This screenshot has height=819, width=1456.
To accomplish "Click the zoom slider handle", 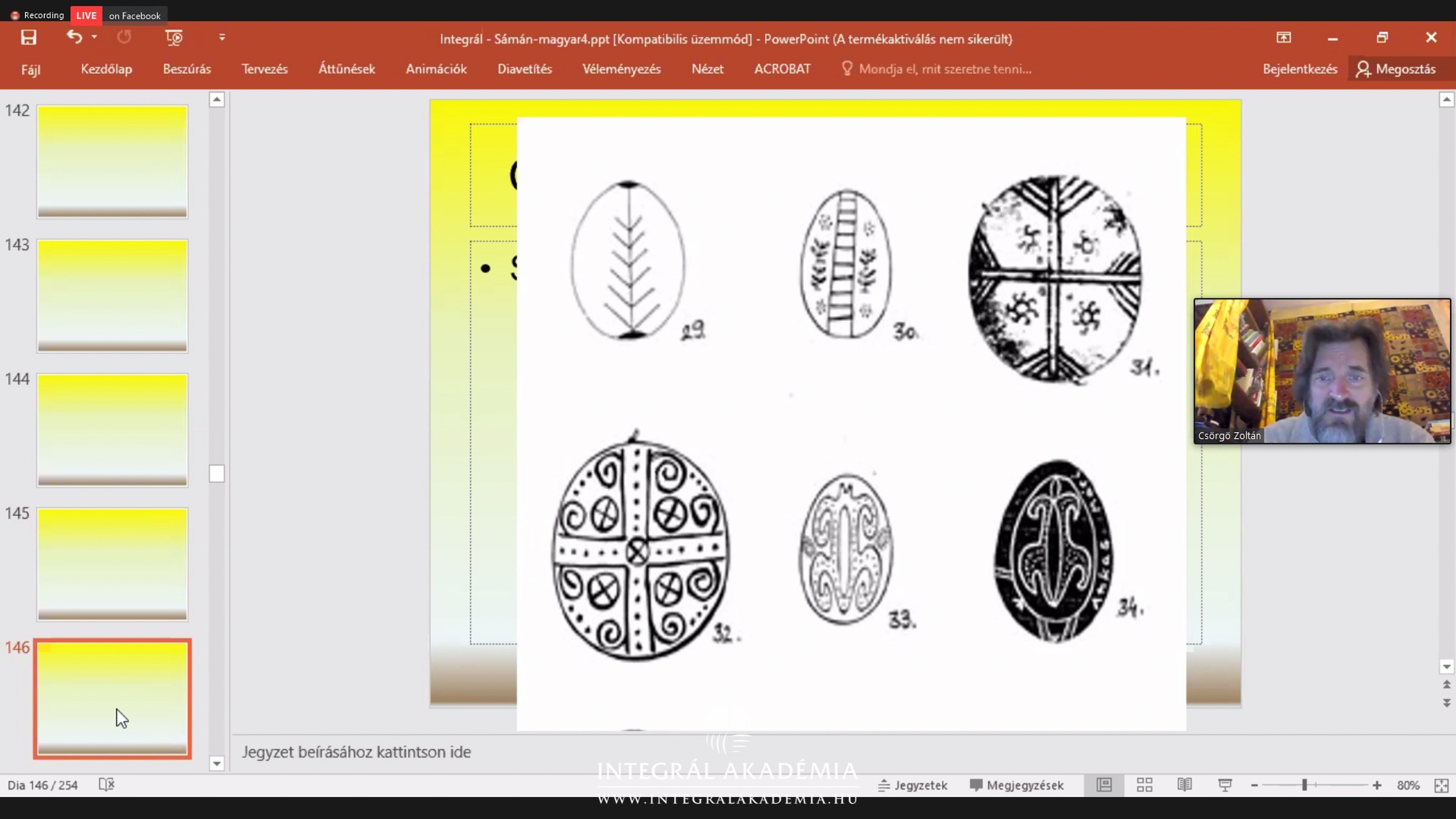I will (1304, 785).
